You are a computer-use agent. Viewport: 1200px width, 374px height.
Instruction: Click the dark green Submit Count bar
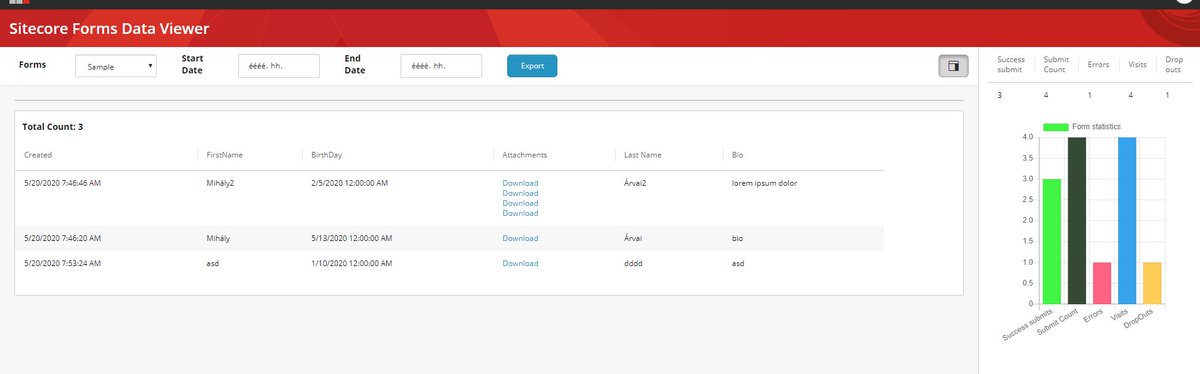point(1077,220)
